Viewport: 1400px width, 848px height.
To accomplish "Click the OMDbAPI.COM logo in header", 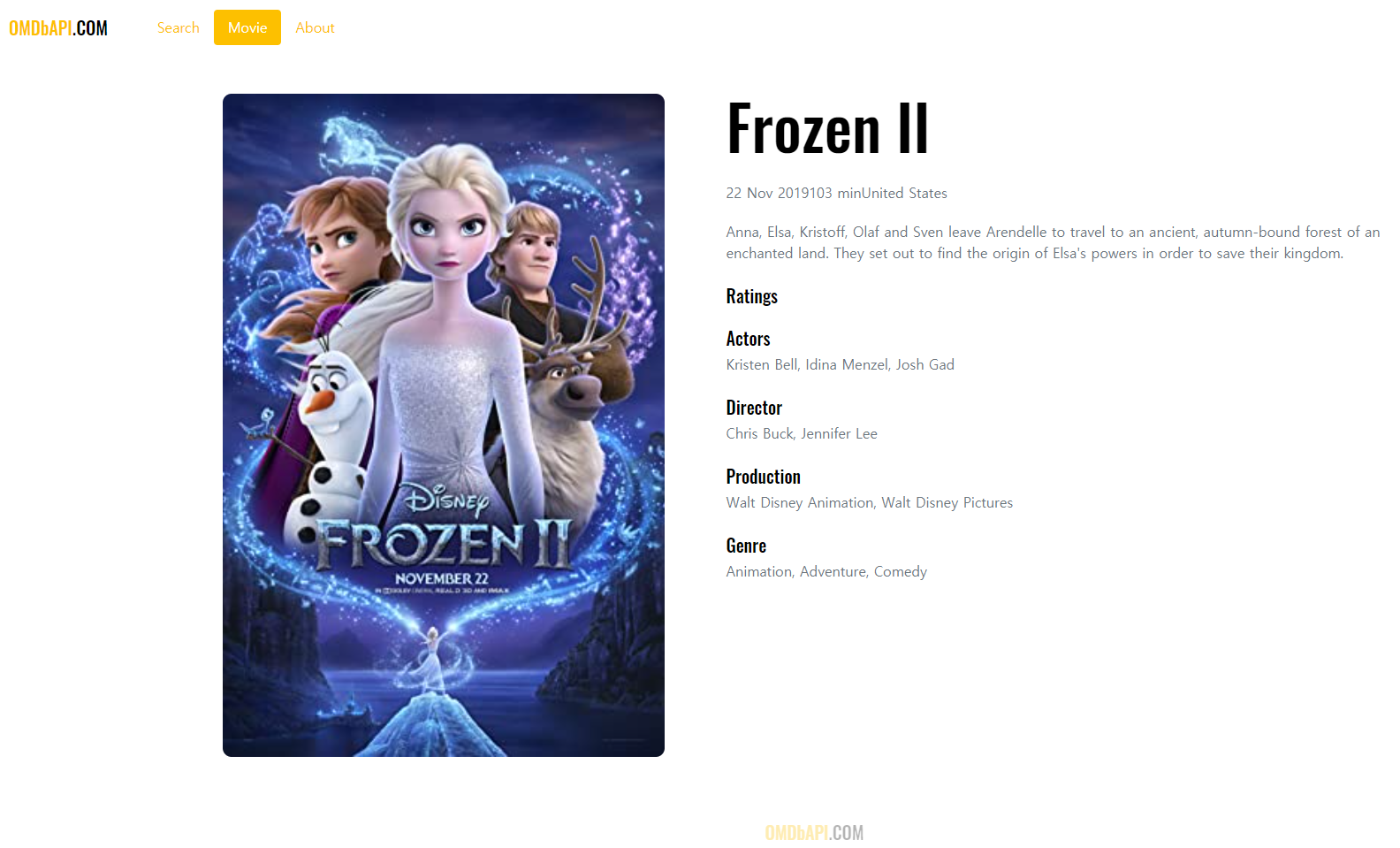I will click(x=58, y=27).
